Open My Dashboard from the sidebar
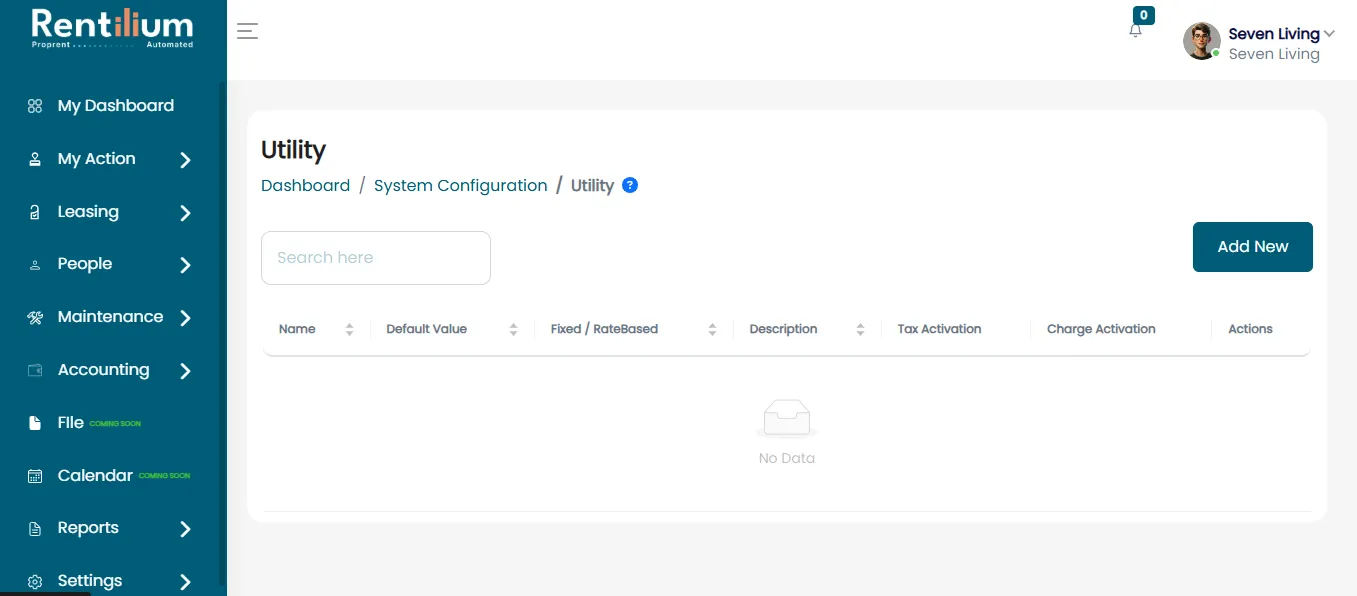1357x596 pixels. [x=115, y=106]
